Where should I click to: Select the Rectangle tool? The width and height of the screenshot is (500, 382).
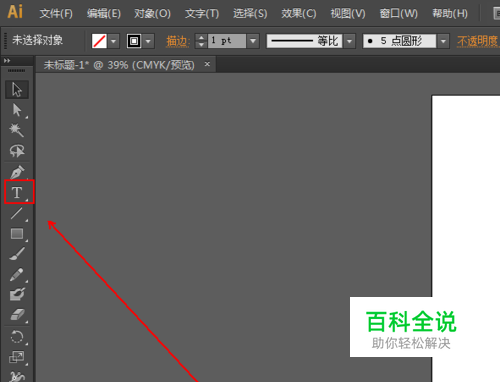tap(17, 234)
